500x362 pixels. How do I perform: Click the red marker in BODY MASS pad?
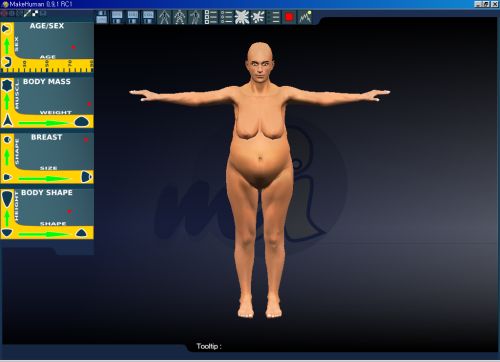(x=89, y=104)
